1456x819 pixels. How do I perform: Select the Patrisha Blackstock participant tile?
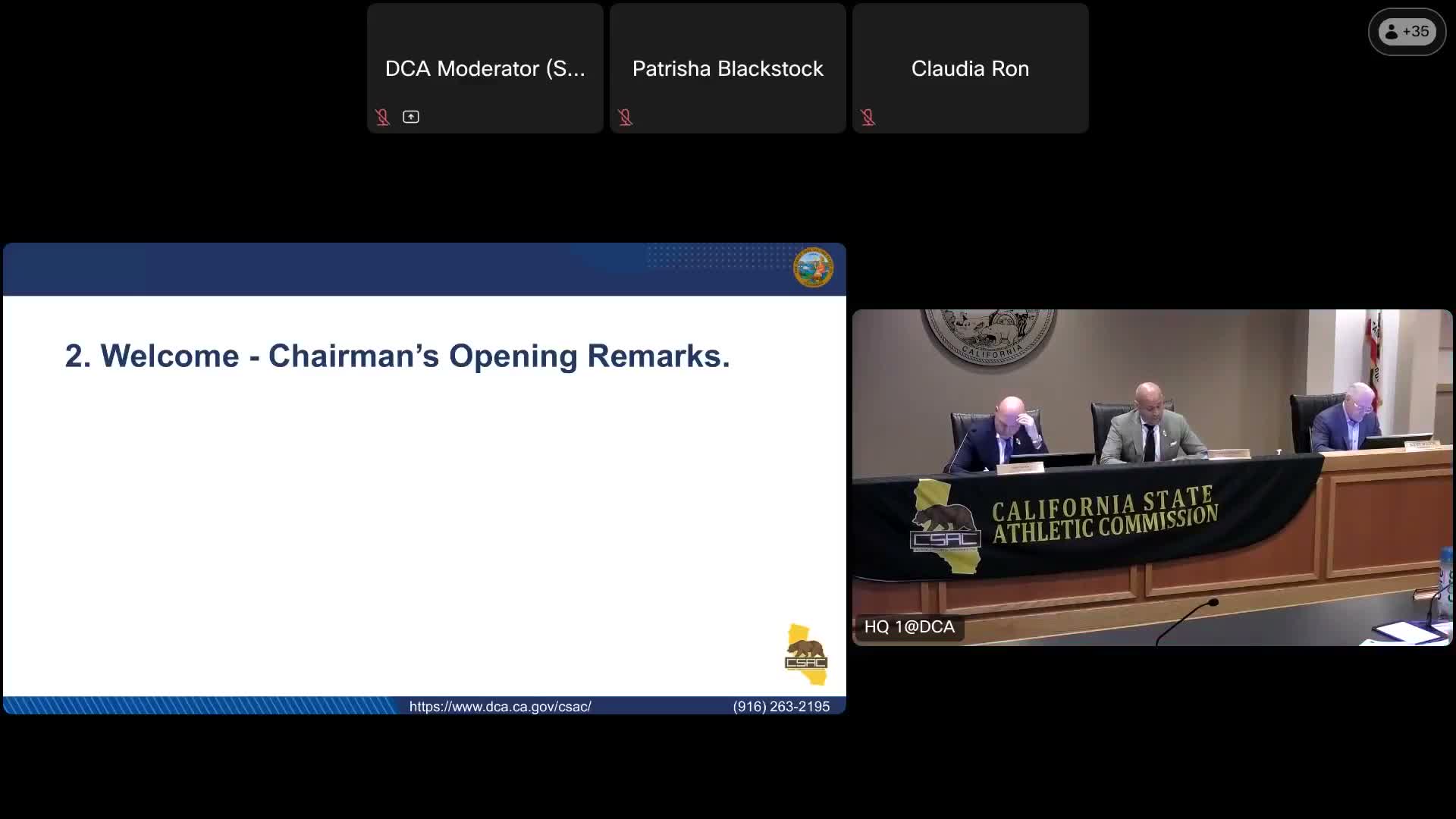727,68
